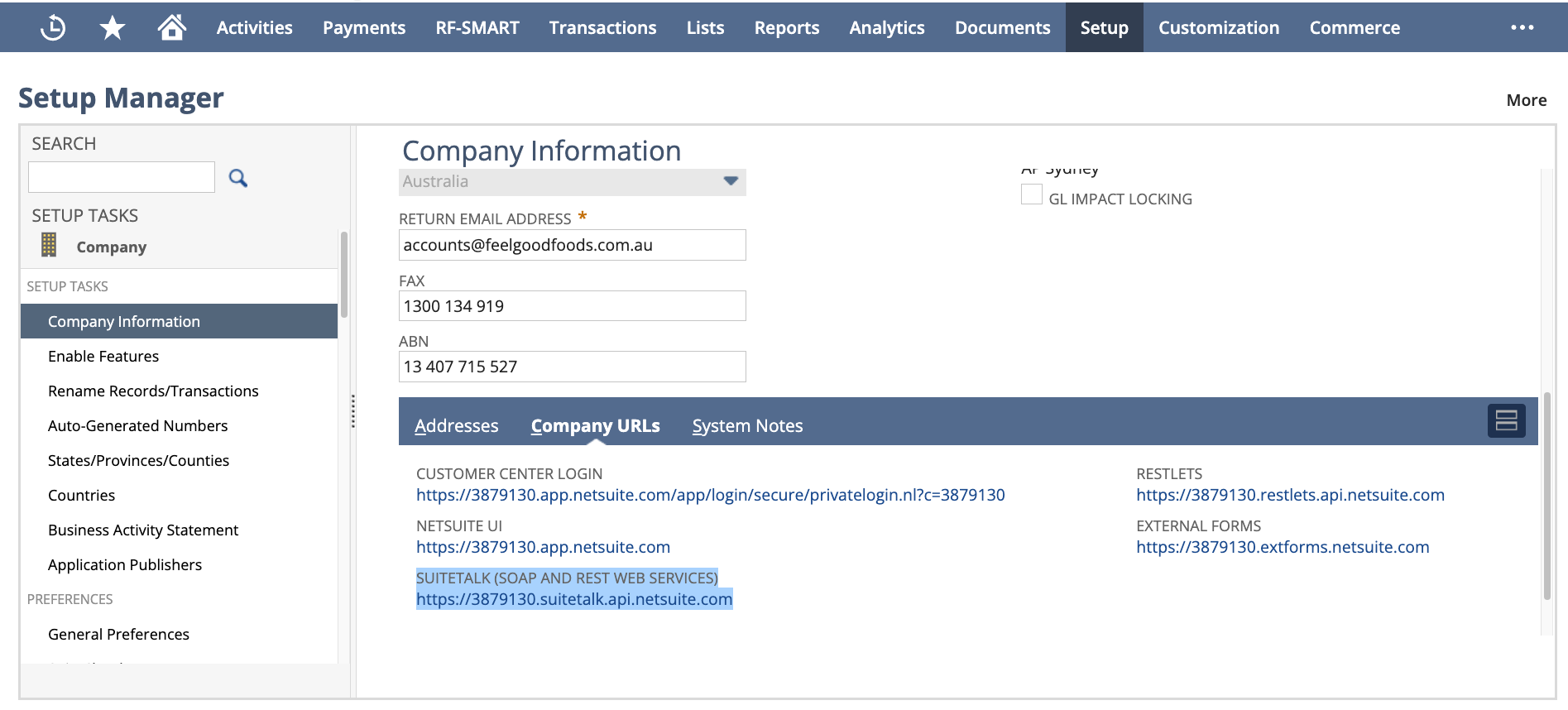Switch to the System Notes subtab
The height and width of the screenshot is (710, 1568).
pyautogui.click(x=748, y=425)
